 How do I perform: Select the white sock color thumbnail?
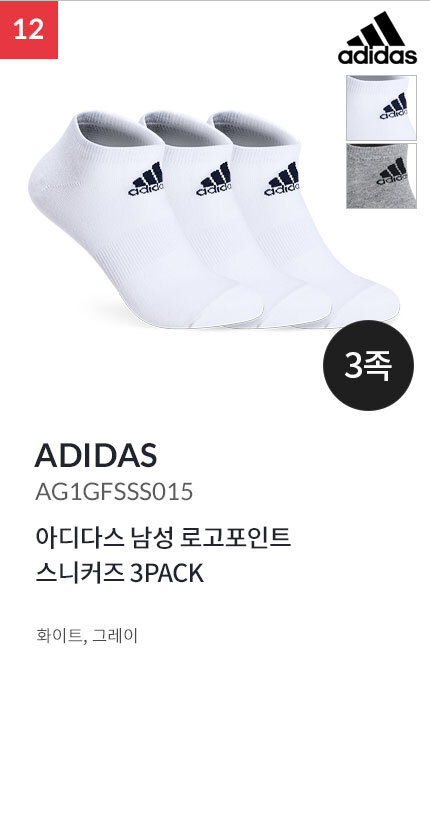[381, 108]
